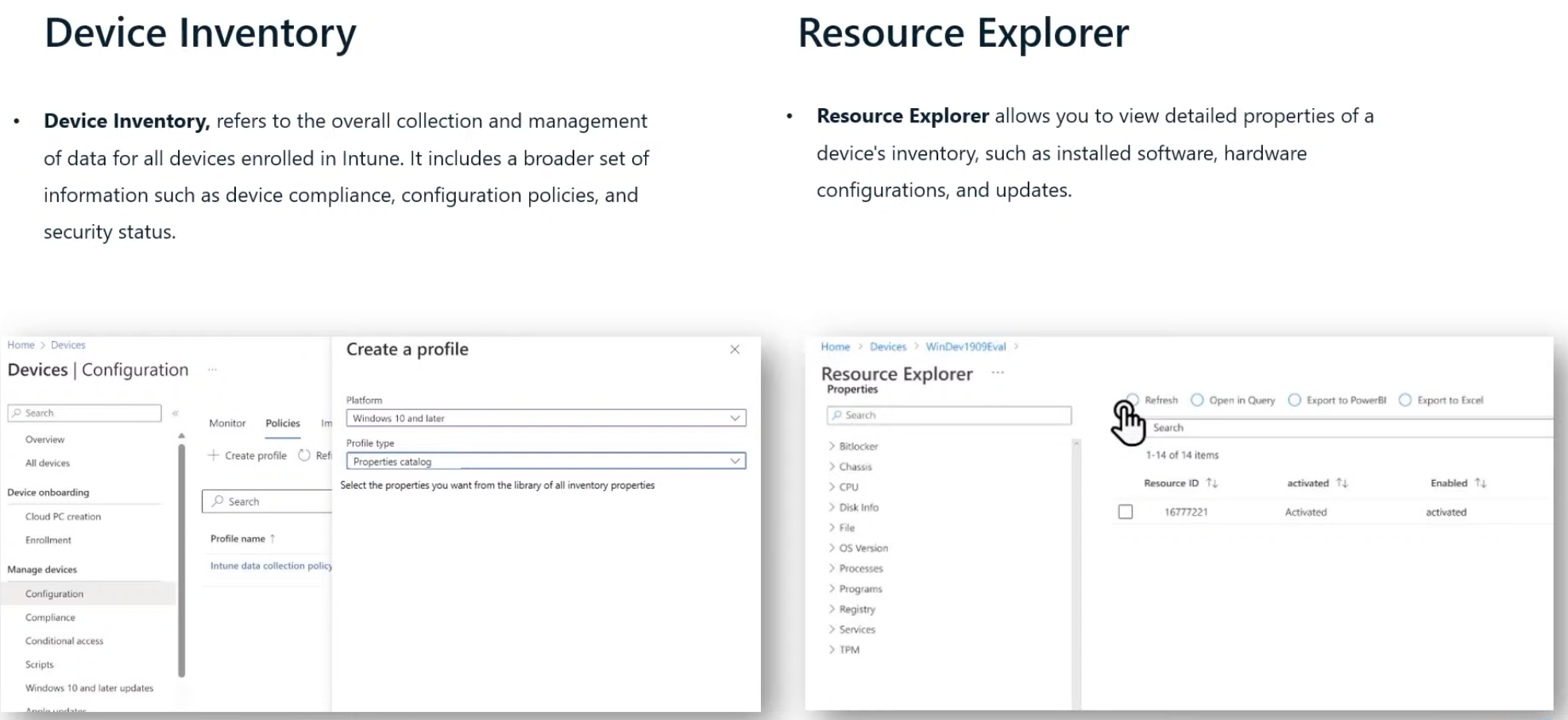
Task: Open the ellipsis menu beside Devices | Configuration
Action: pos(212,370)
